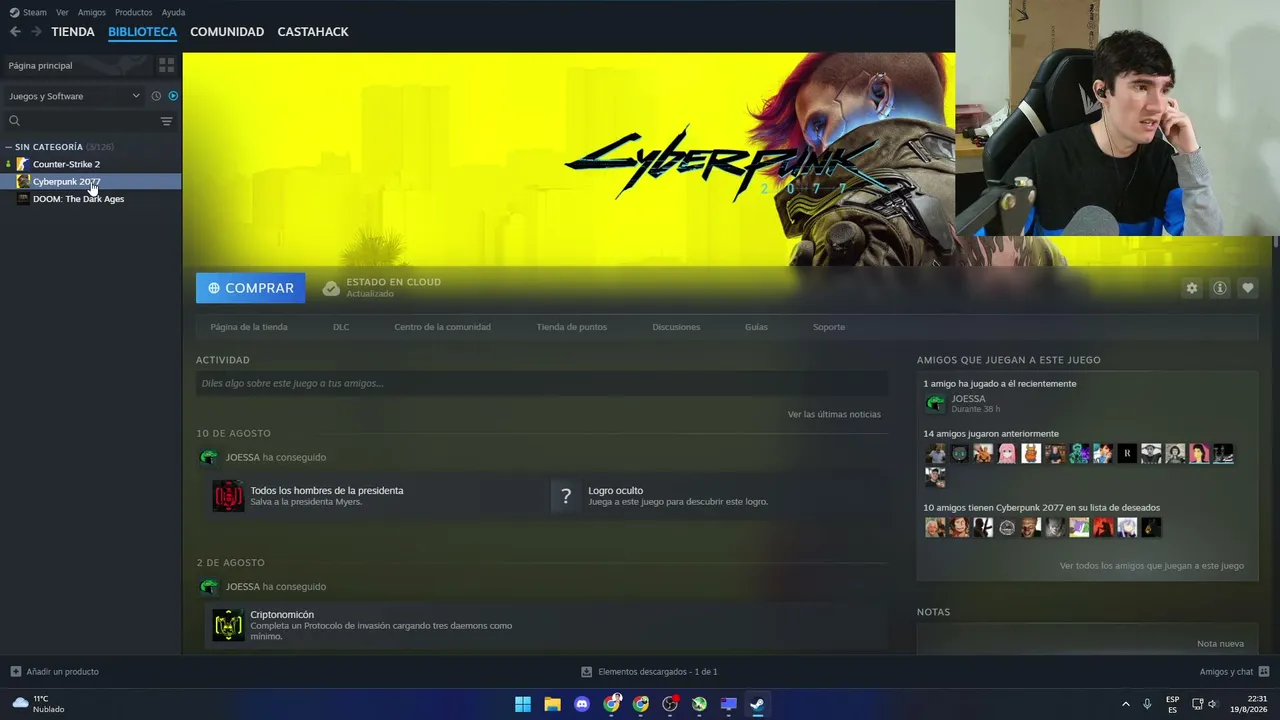Switch to the BIBLIOTECA tab
Viewport: 1280px width, 720px height.
tap(142, 32)
